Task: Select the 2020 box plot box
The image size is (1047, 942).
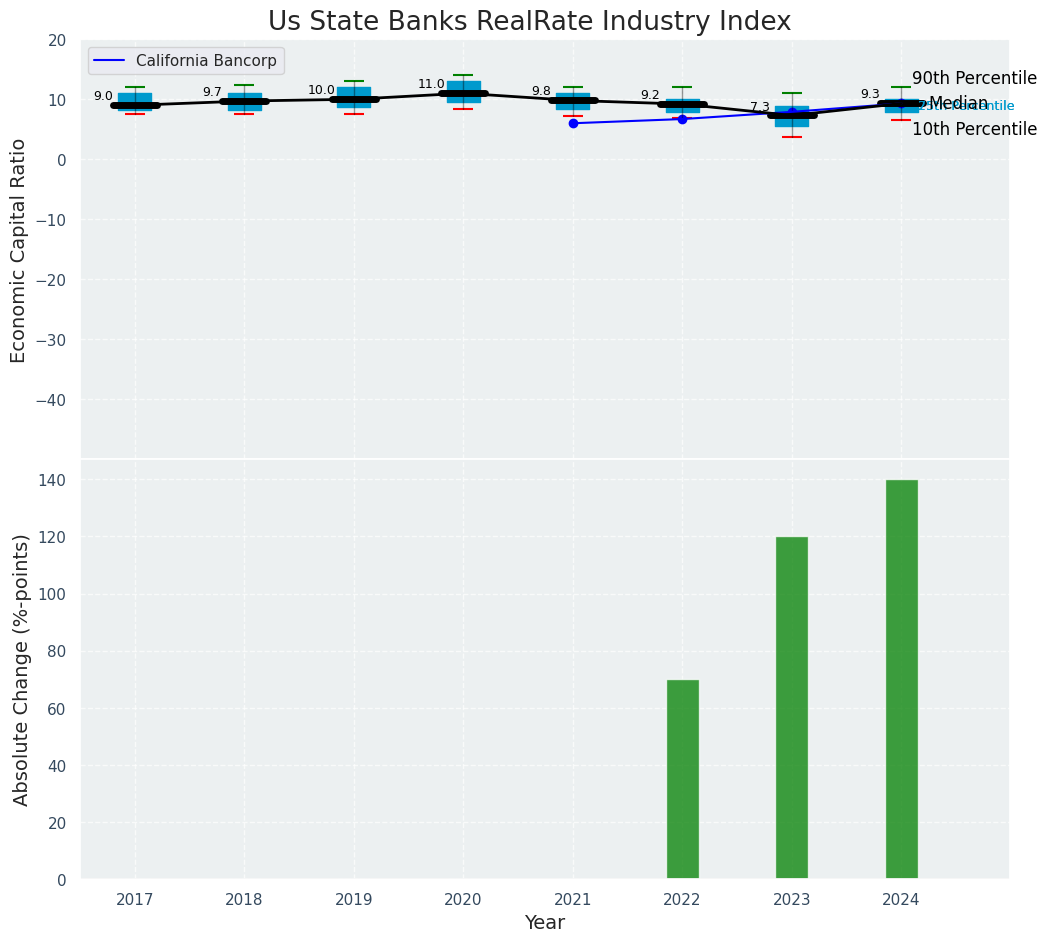Action: (463, 89)
